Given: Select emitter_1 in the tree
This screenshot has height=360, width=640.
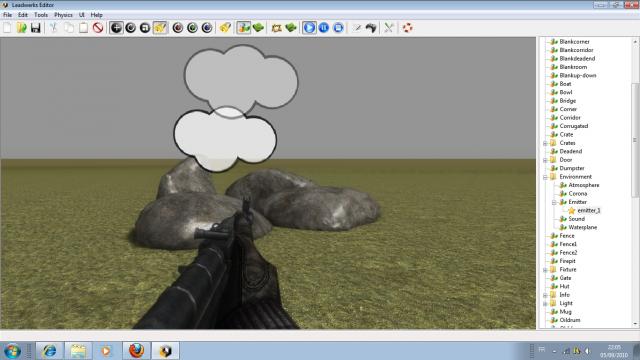Looking at the screenshot, I should (589, 210).
